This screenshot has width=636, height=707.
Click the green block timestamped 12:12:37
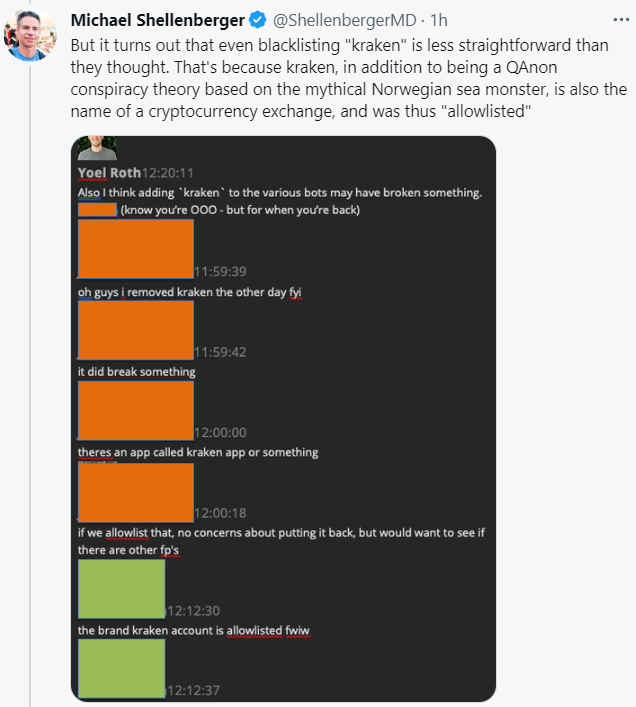(121, 668)
